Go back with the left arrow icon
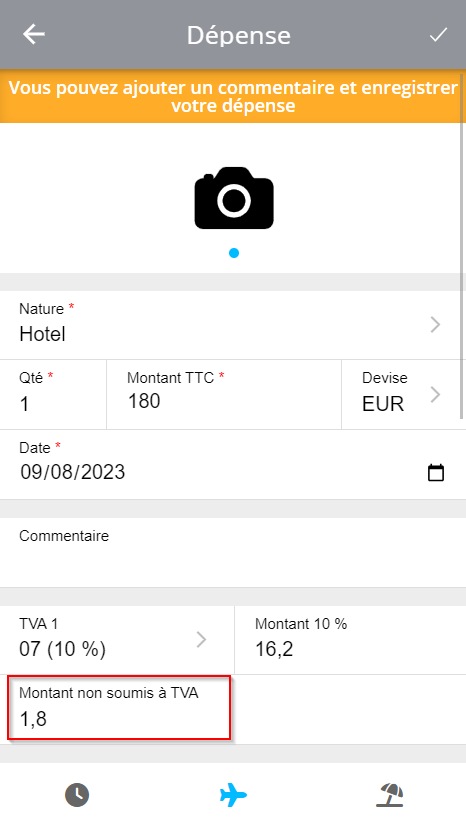 point(33,34)
